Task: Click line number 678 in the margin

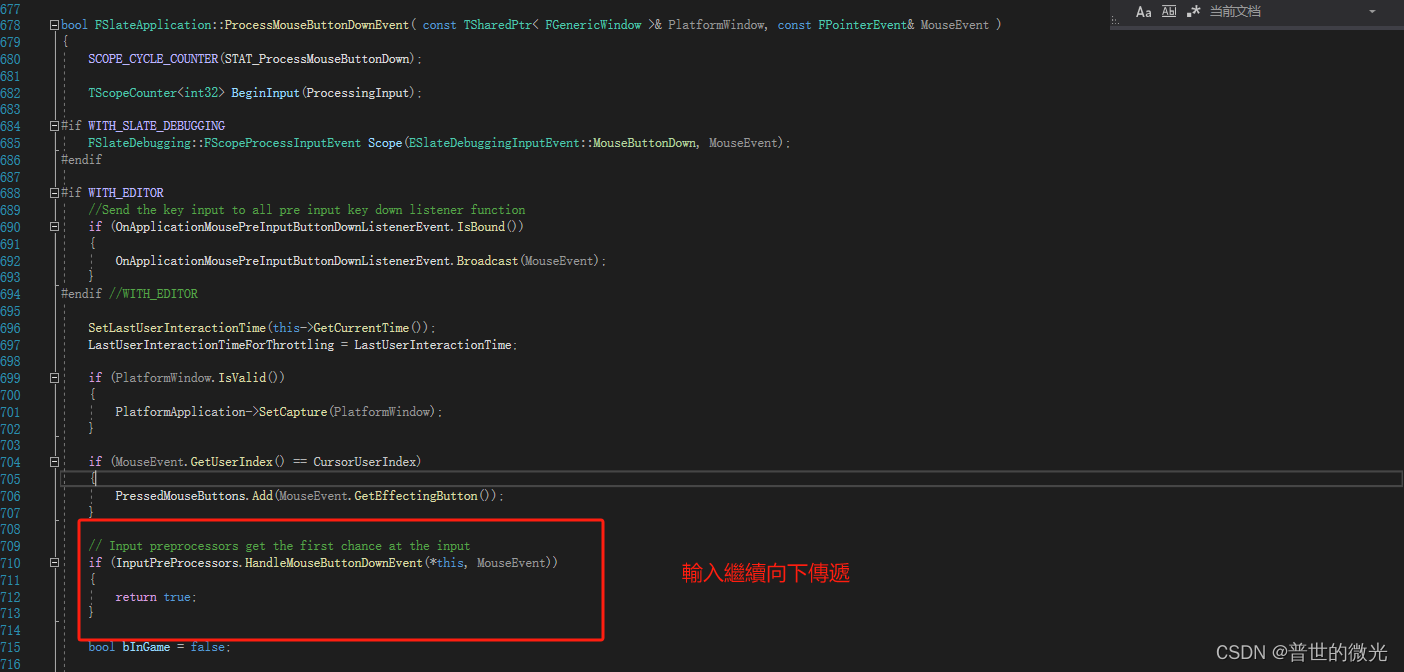Action: pos(11,24)
